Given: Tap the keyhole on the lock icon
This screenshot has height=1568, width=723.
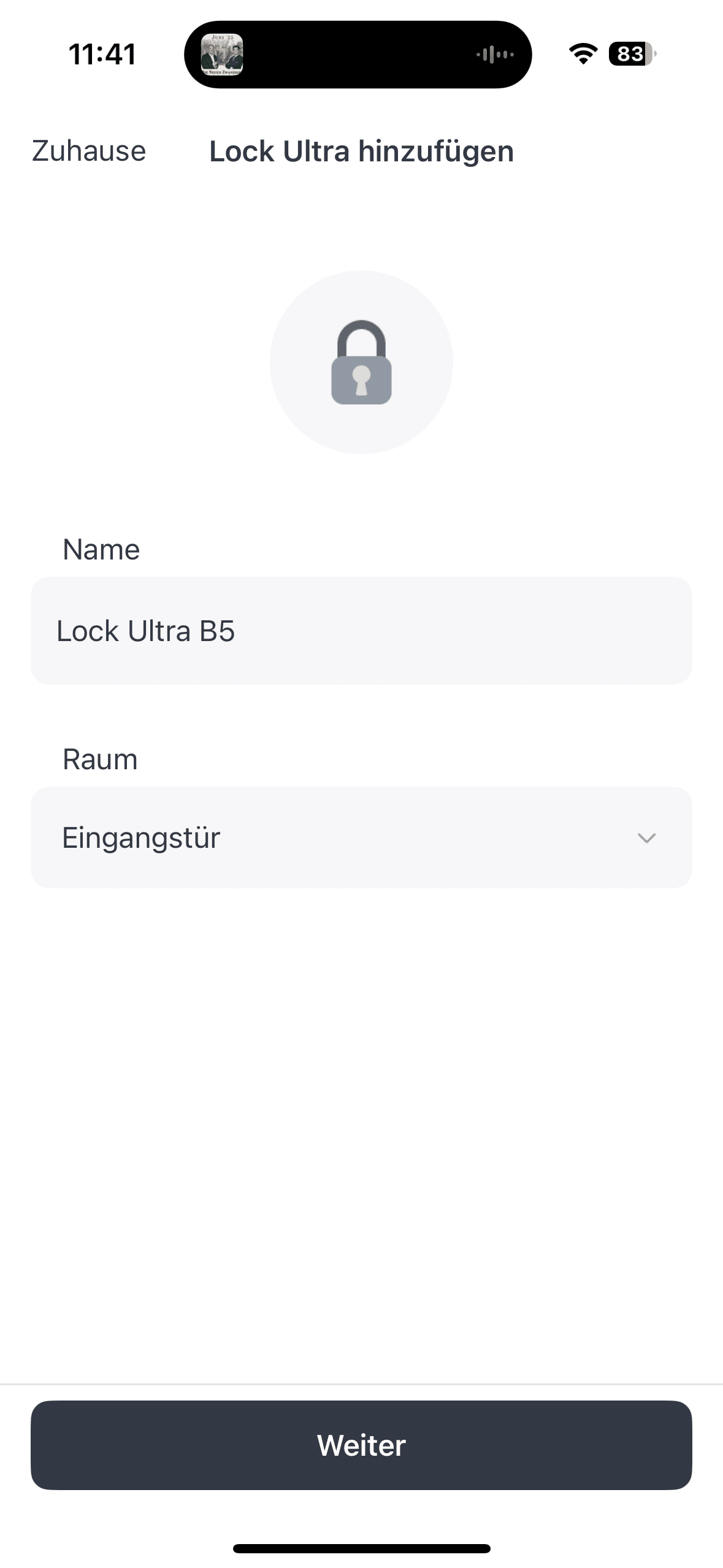Looking at the screenshot, I should pyautogui.click(x=361, y=380).
